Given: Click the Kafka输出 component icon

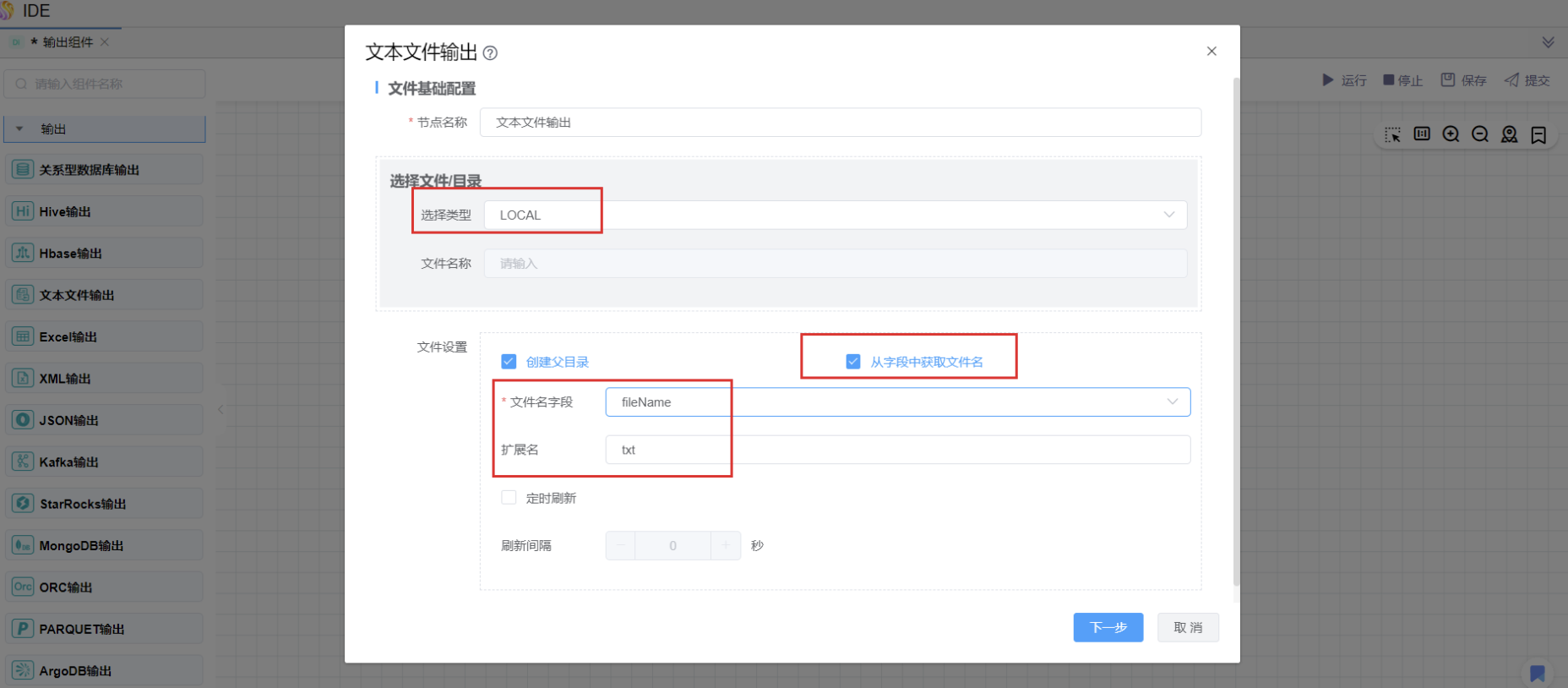Looking at the screenshot, I should pyautogui.click(x=23, y=461).
